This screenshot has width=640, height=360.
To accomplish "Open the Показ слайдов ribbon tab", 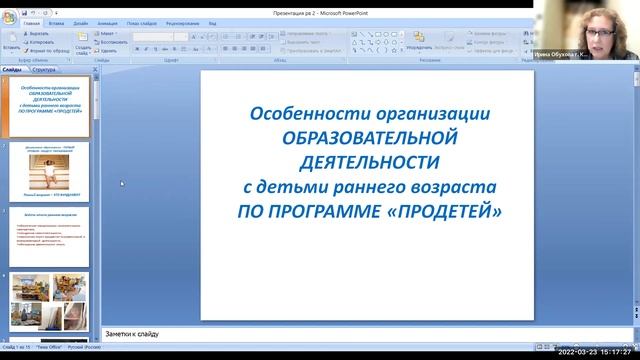I will pyautogui.click(x=142, y=24).
